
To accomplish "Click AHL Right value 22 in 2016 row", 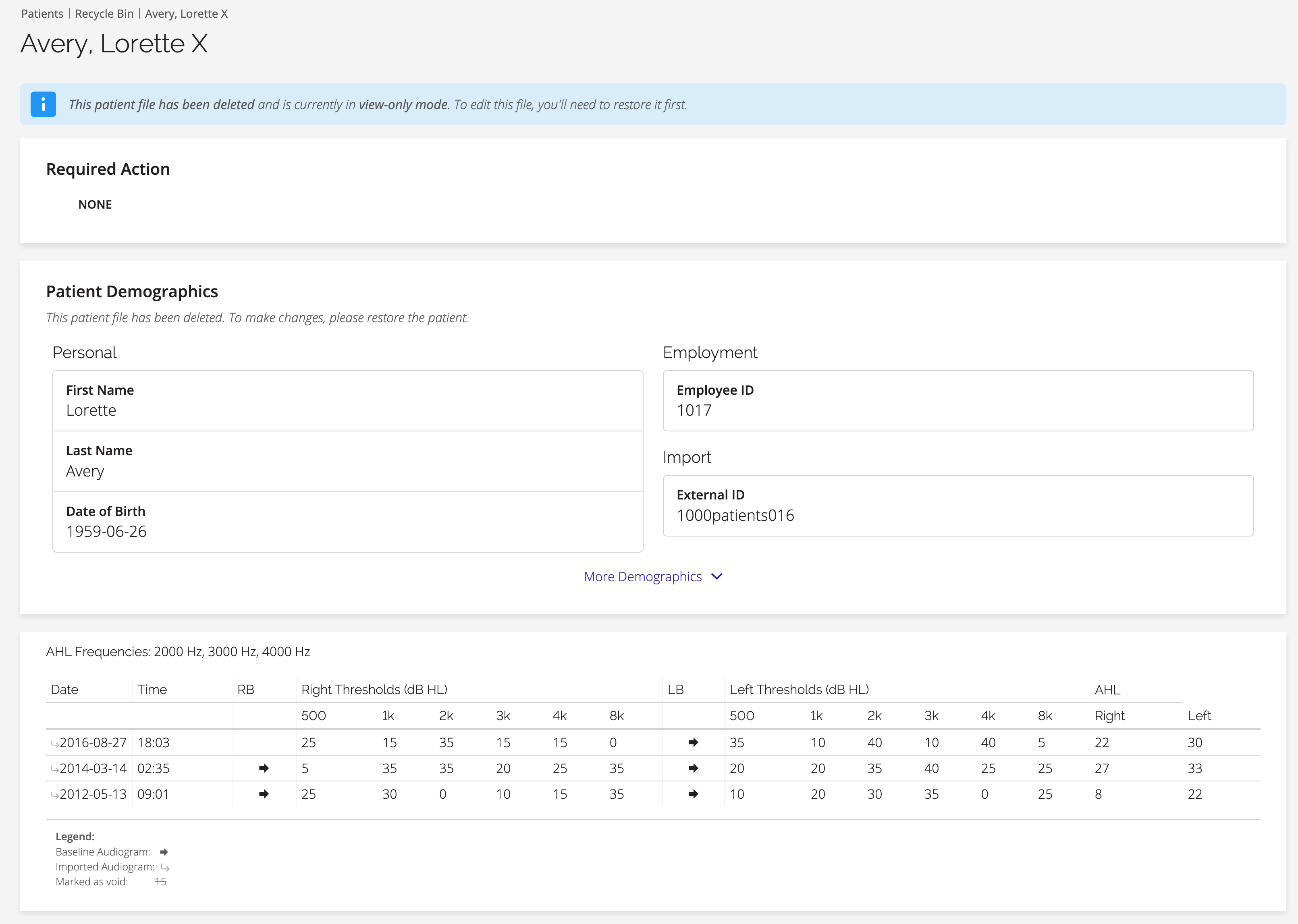I will tap(1102, 742).
